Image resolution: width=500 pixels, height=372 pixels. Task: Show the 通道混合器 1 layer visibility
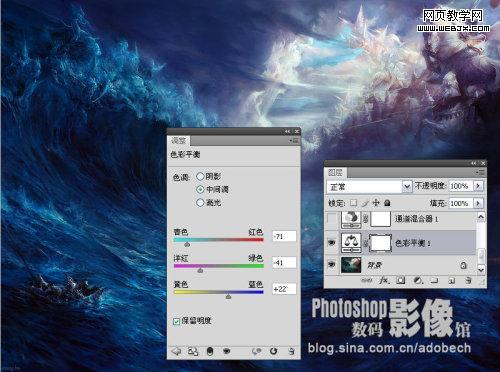coord(332,219)
